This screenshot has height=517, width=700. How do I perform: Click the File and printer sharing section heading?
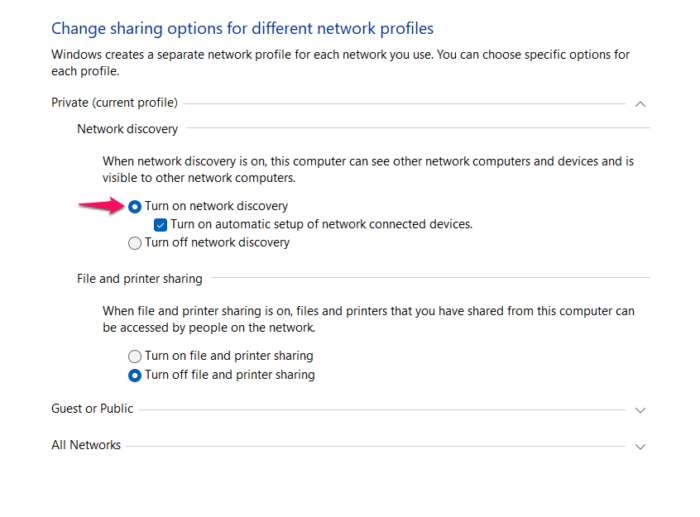pyautogui.click(x=139, y=279)
